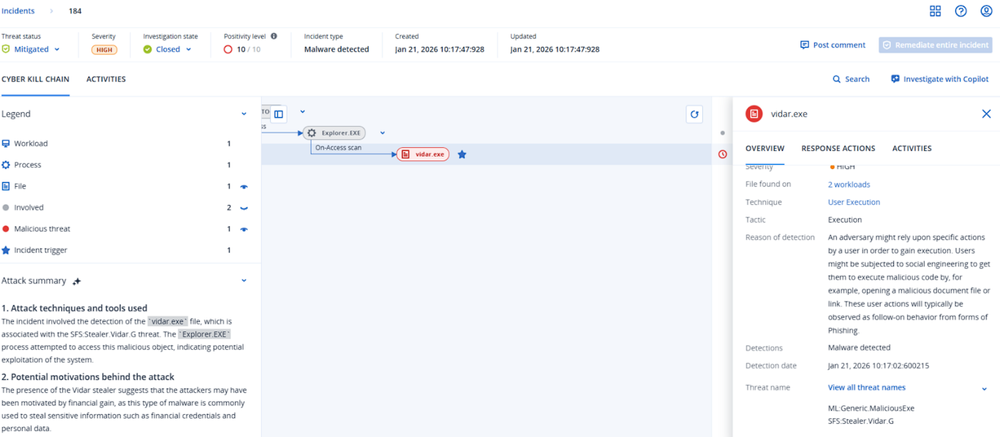The width and height of the screenshot is (1000, 437).
Task: Toggle visibility of File items in legend
Action: [244, 187]
